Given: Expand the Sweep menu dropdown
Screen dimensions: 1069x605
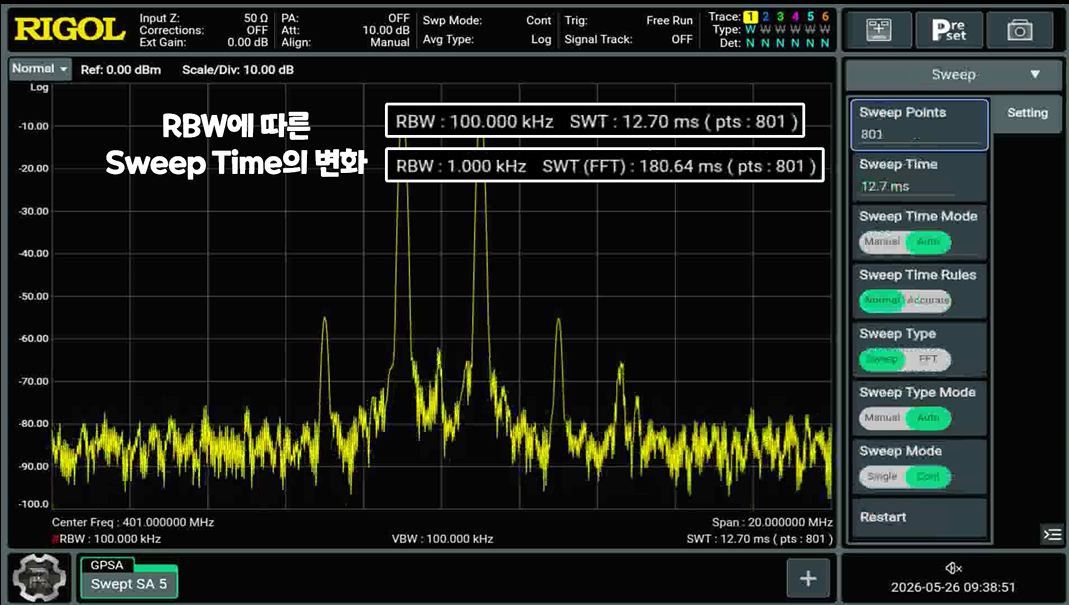Looking at the screenshot, I should 953,74.
